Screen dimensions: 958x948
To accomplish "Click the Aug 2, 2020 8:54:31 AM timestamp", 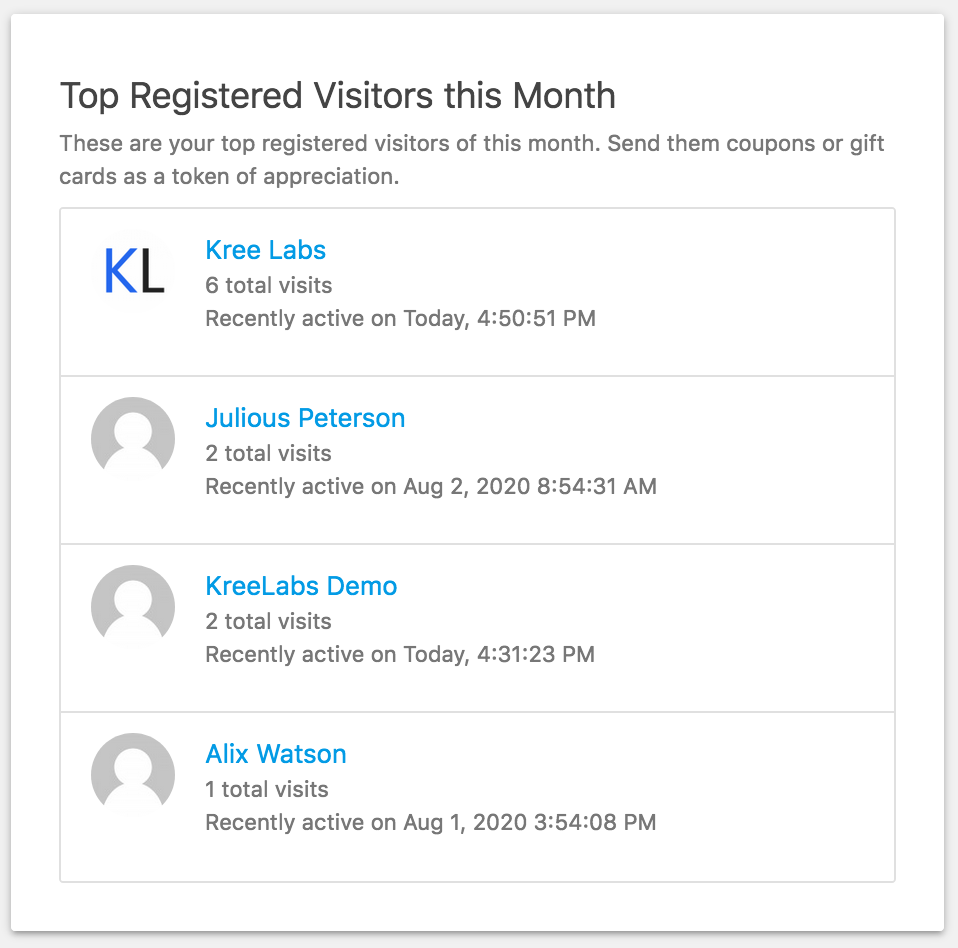I will click(530, 486).
